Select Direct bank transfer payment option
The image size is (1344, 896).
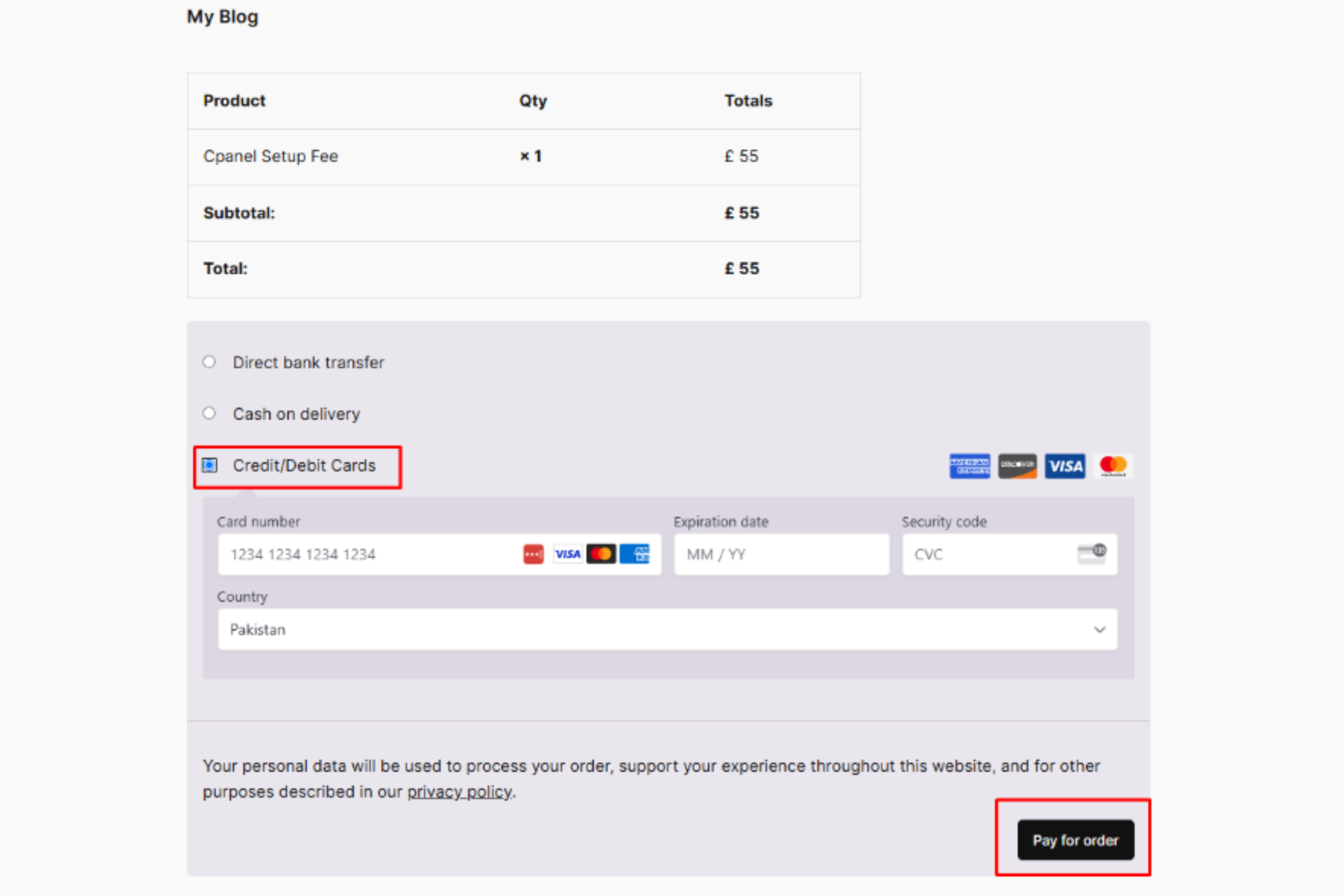209,362
